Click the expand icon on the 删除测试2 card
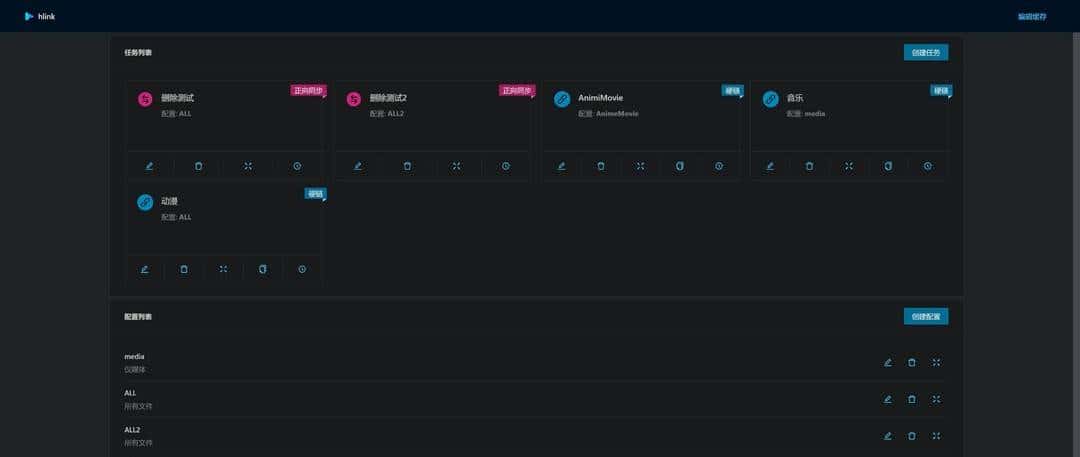 (456, 166)
